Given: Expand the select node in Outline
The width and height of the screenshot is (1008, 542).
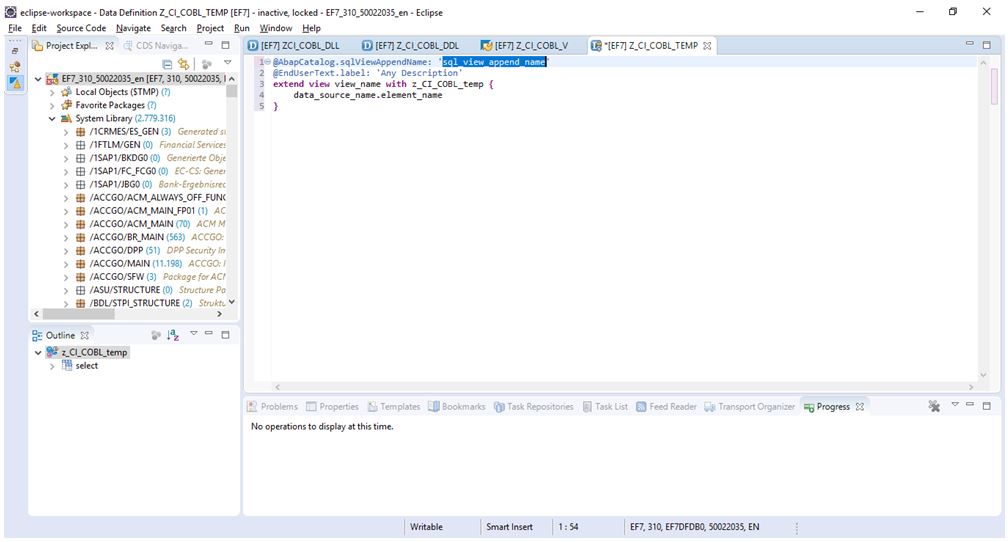Looking at the screenshot, I should pos(52,366).
